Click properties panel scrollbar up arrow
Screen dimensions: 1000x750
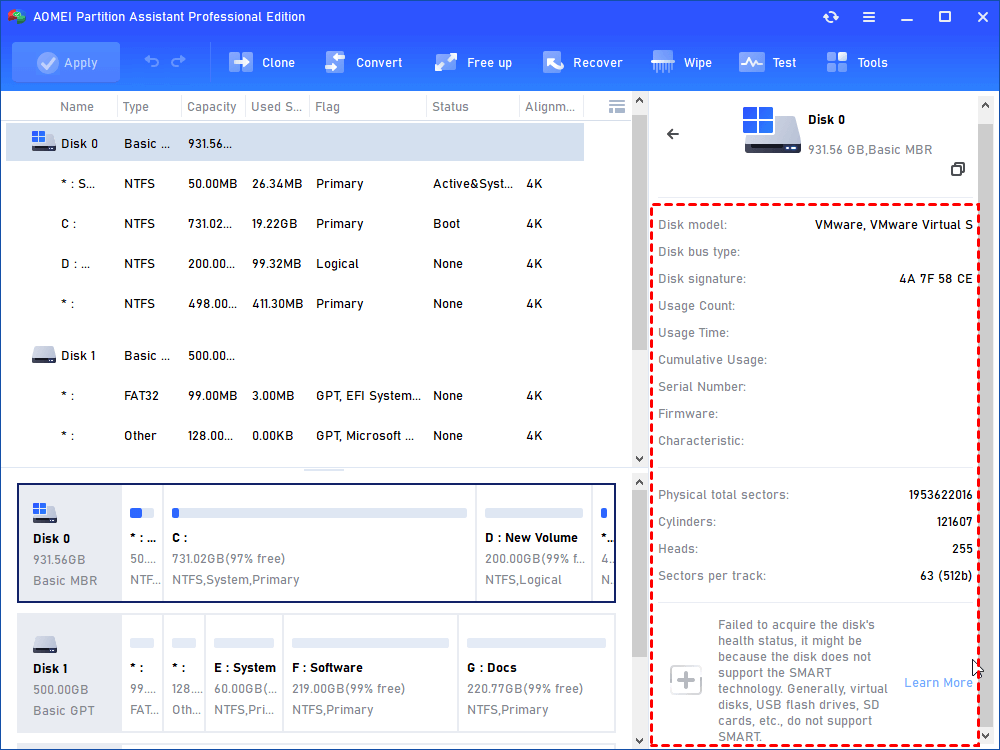point(985,105)
